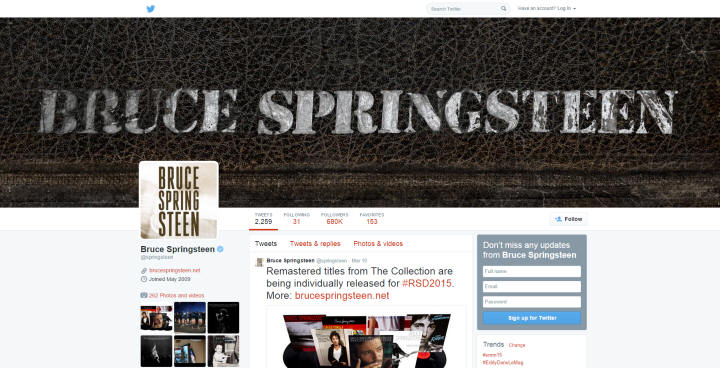Click Change next to Trends
This screenshot has width=720, height=368.
coord(517,345)
